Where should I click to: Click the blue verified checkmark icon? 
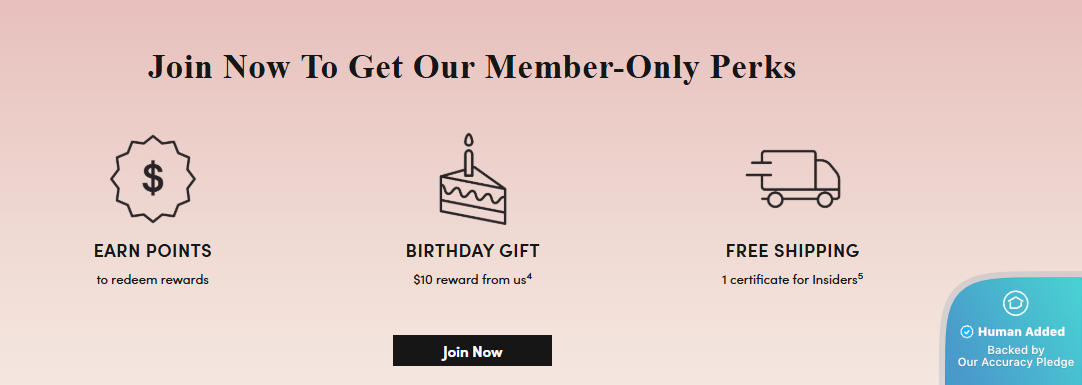pyautogui.click(x=967, y=332)
